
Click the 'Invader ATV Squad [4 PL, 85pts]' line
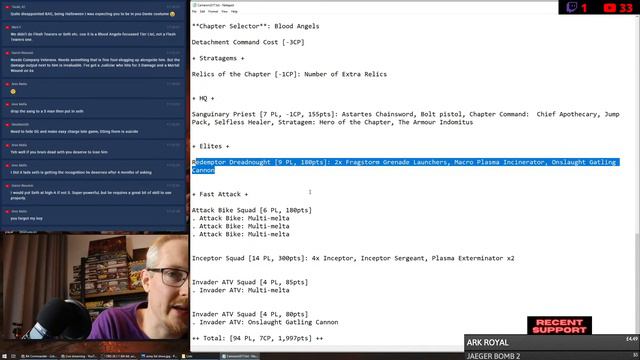pyautogui.click(x=250, y=282)
